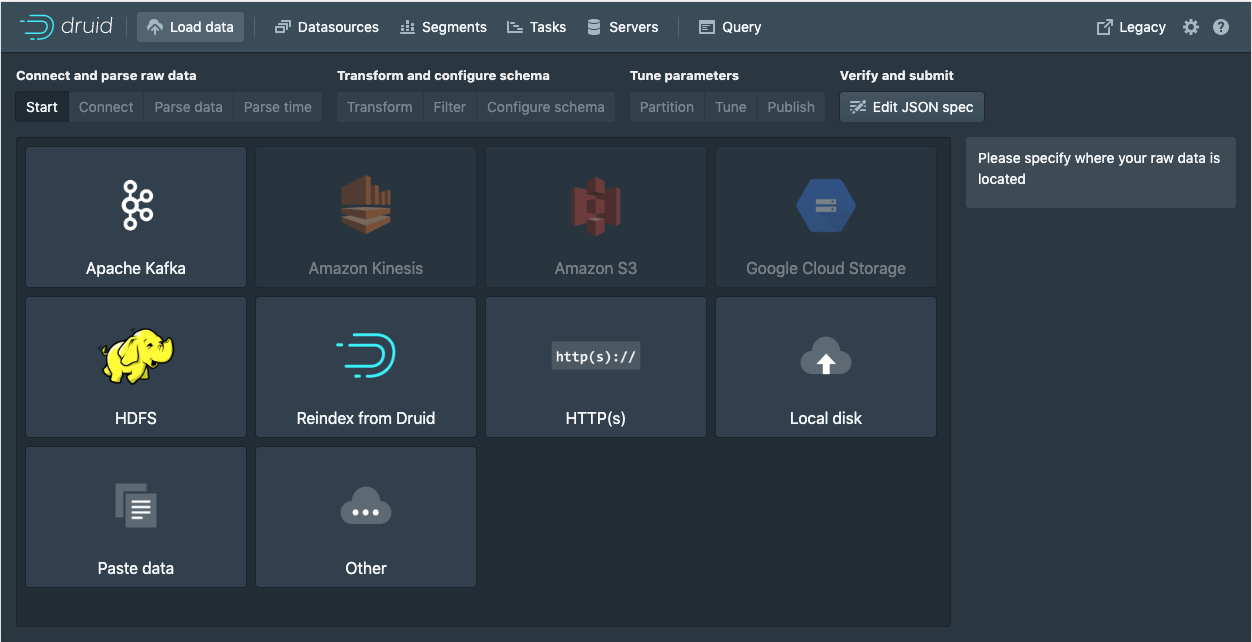
Task: Click the Reindex from Druid label
Action: pyautogui.click(x=366, y=418)
